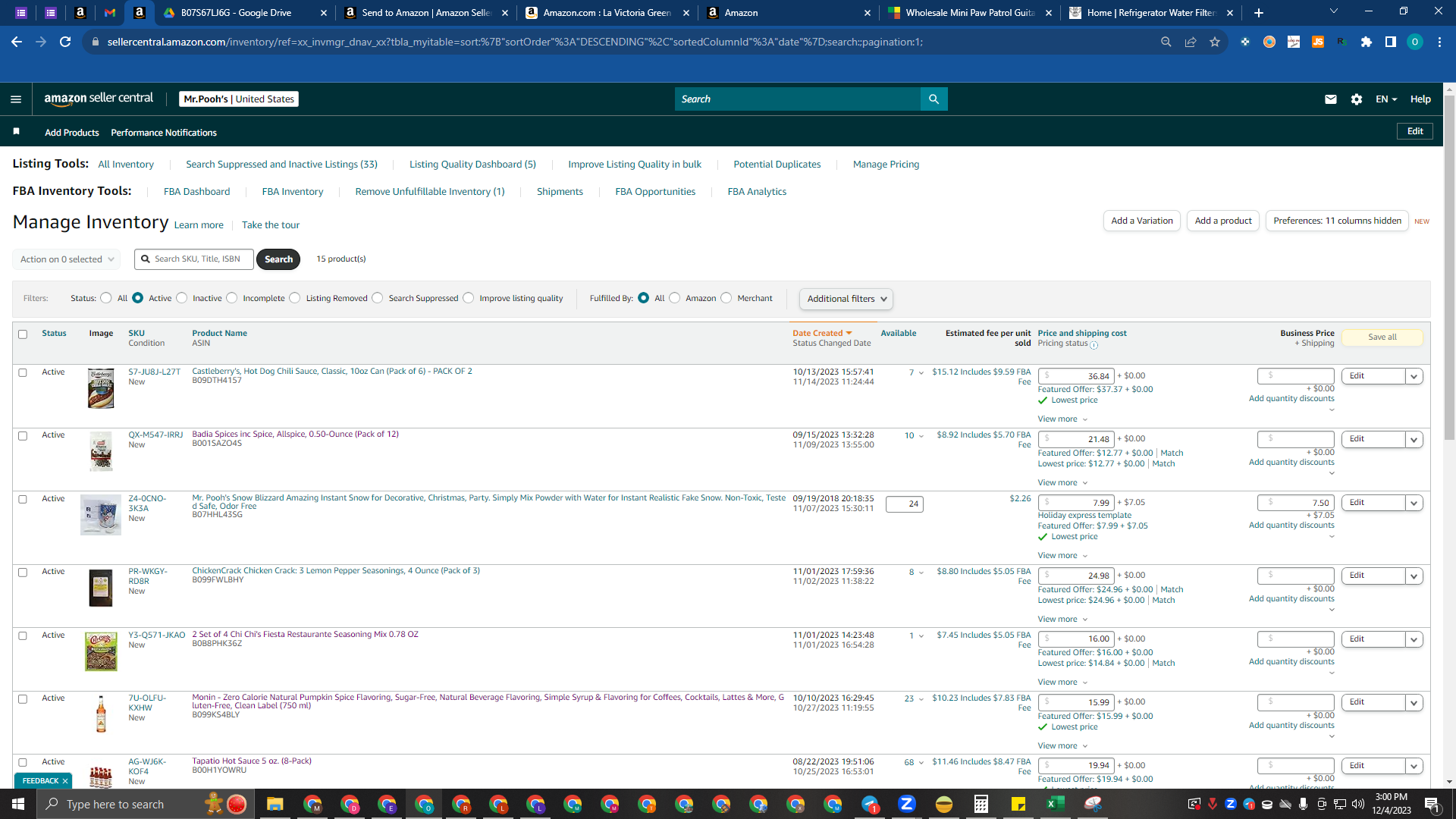Image resolution: width=1456 pixels, height=819 pixels.
Task: Open the Additional filters dropdown
Action: pyautogui.click(x=846, y=299)
